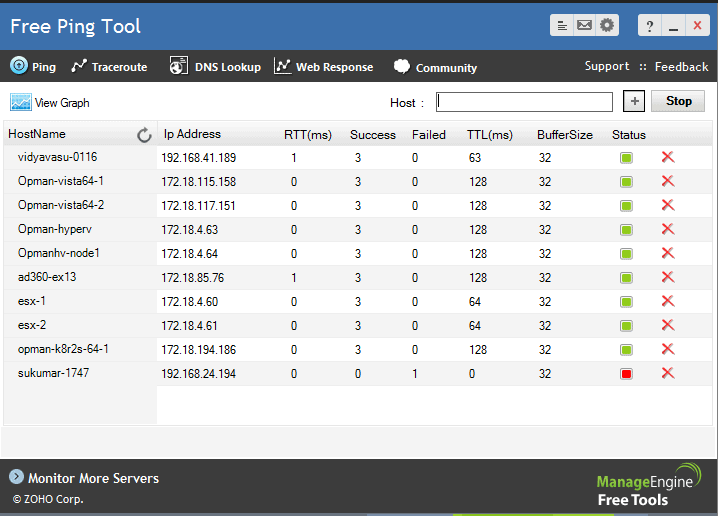Image resolution: width=718 pixels, height=516 pixels.
Task: Open View Graph
Action: point(49,103)
